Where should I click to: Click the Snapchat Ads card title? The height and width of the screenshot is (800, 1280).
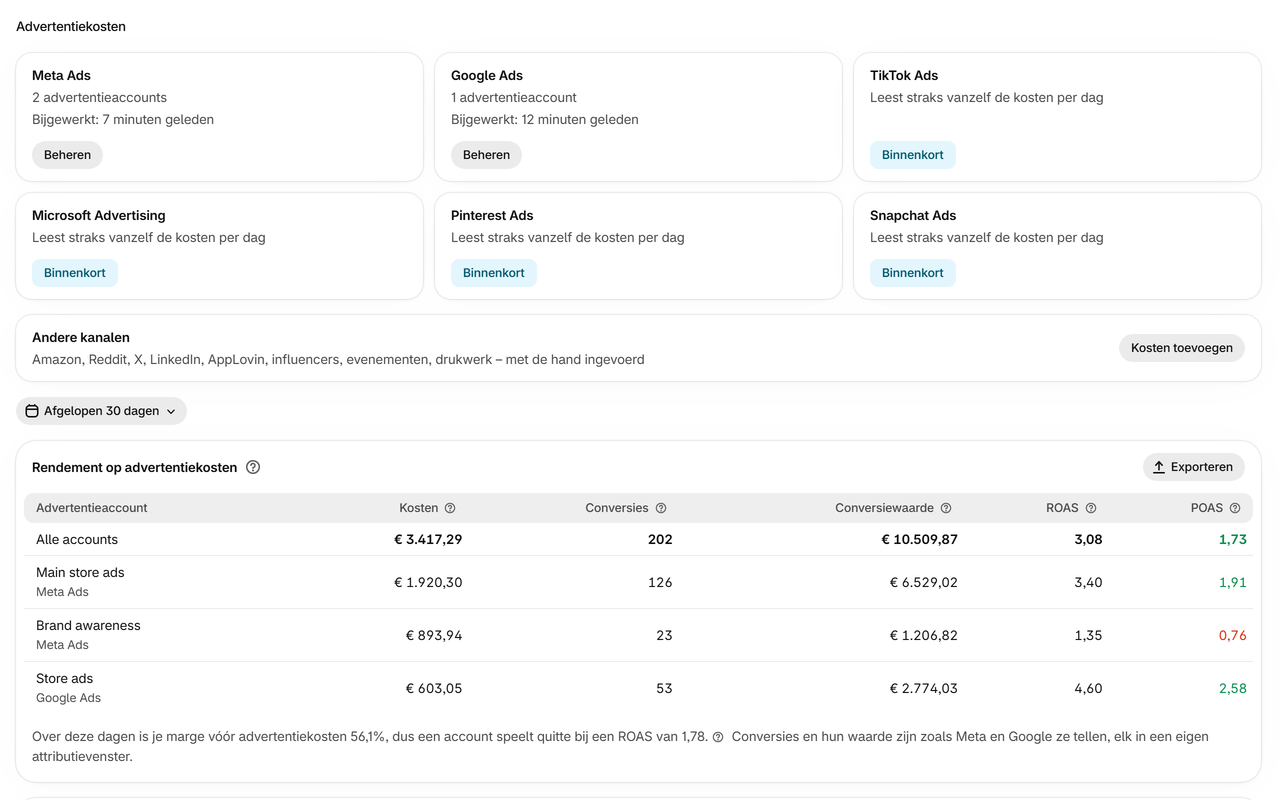tap(913, 215)
